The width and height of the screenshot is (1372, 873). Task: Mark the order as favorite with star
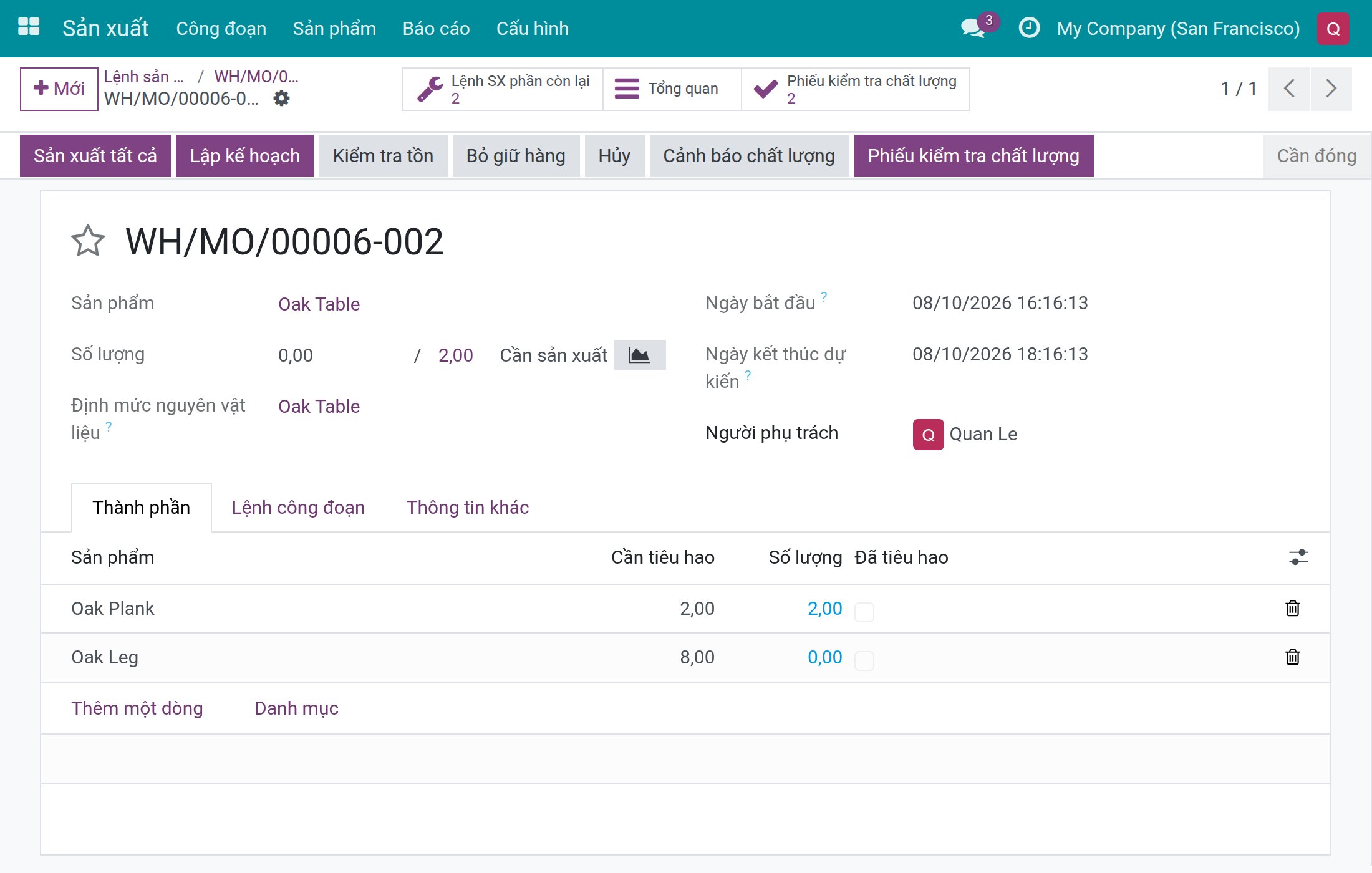click(88, 241)
